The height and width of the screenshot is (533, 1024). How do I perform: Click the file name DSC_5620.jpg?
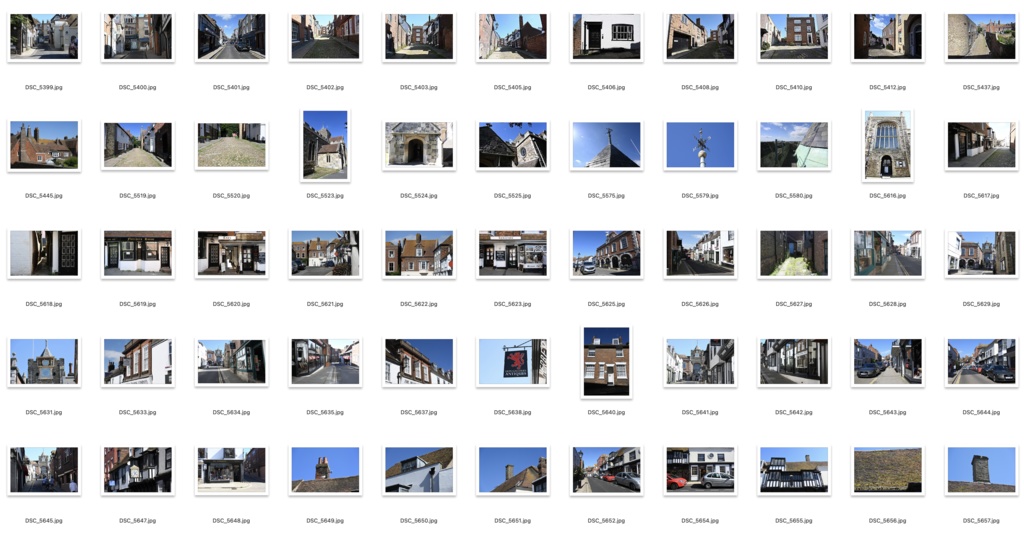[x=231, y=304]
